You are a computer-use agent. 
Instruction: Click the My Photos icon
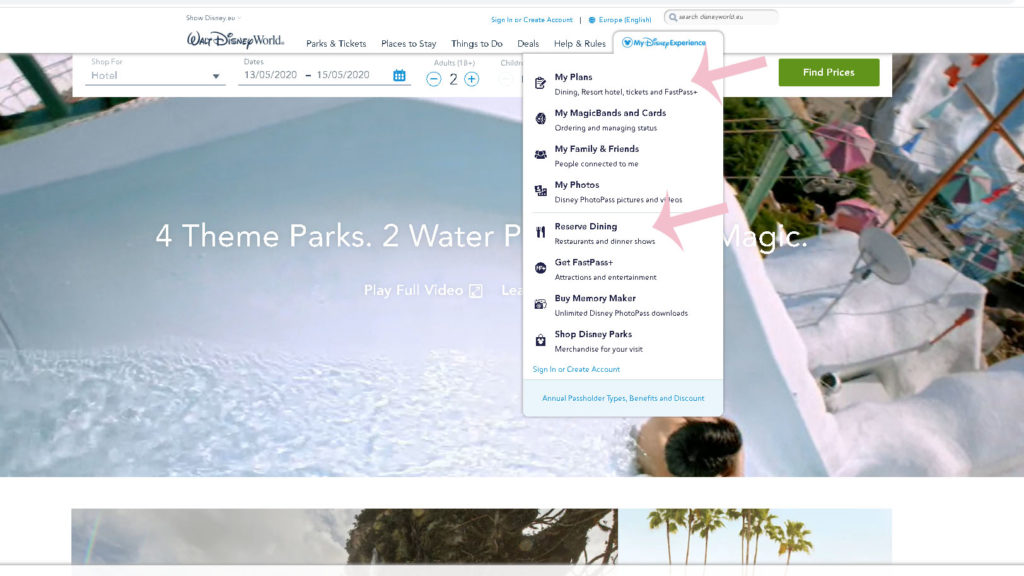pos(540,191)
